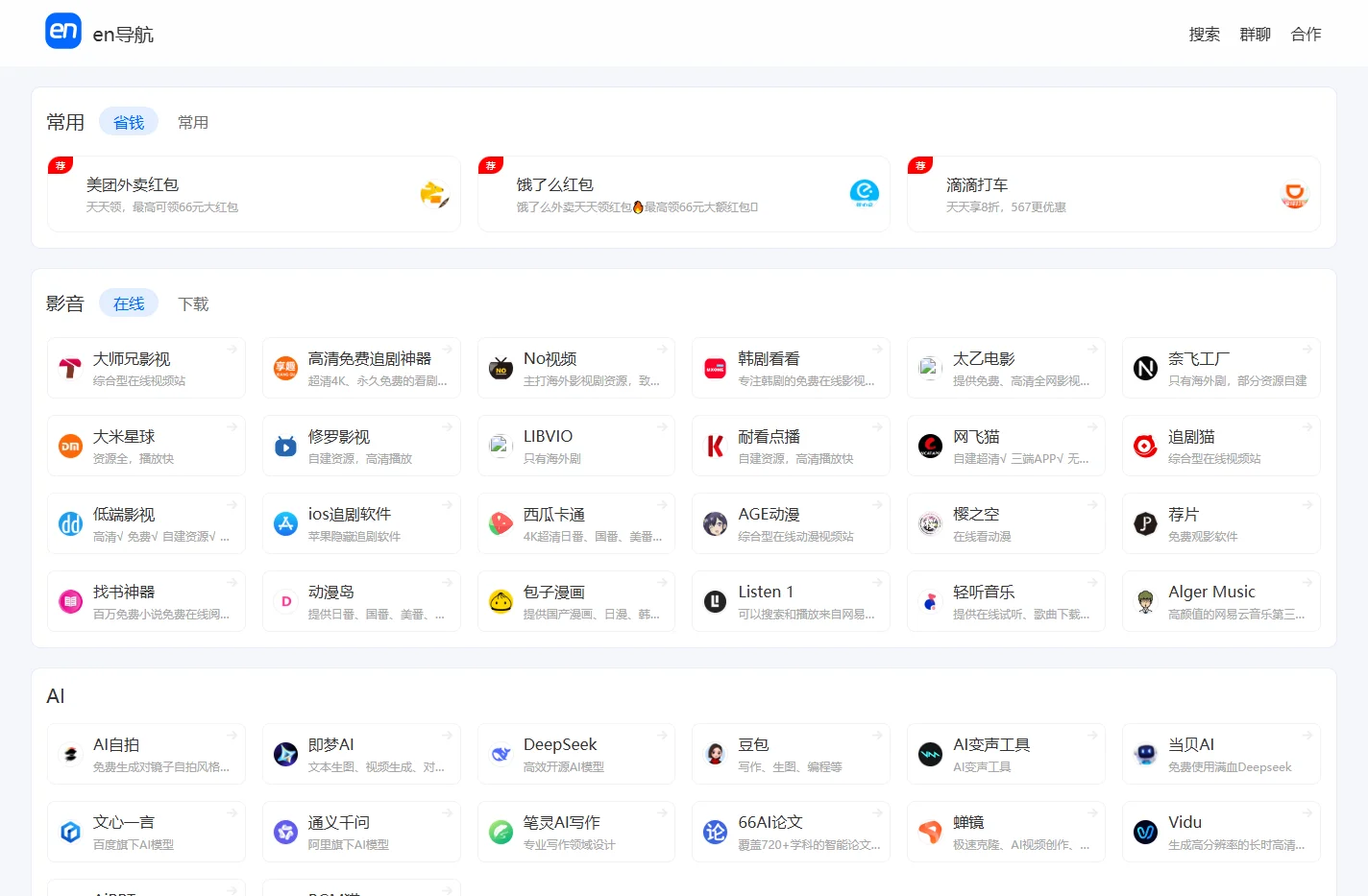Click the 饿了么红包 icon

click(x=865, y=194)
